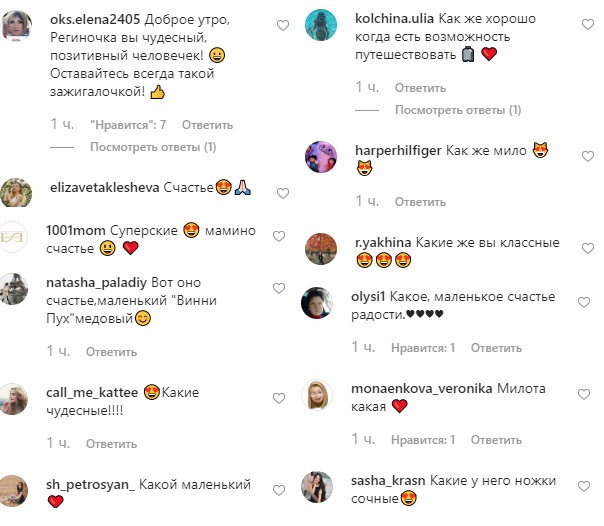
Task: Like r.yakhina's comment
Action: tap(587, 248)
